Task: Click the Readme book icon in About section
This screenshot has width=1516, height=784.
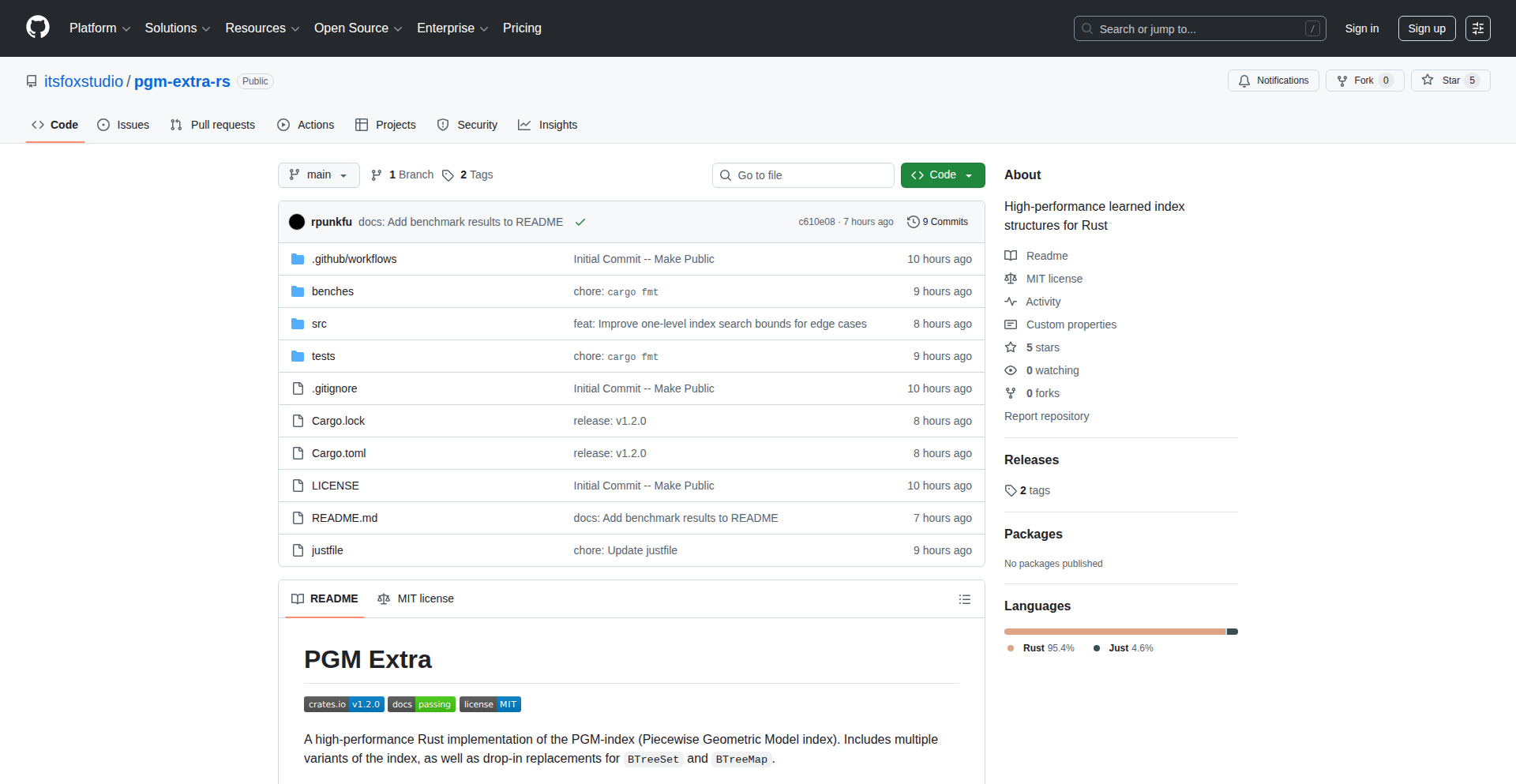Action: [1011, 255]
